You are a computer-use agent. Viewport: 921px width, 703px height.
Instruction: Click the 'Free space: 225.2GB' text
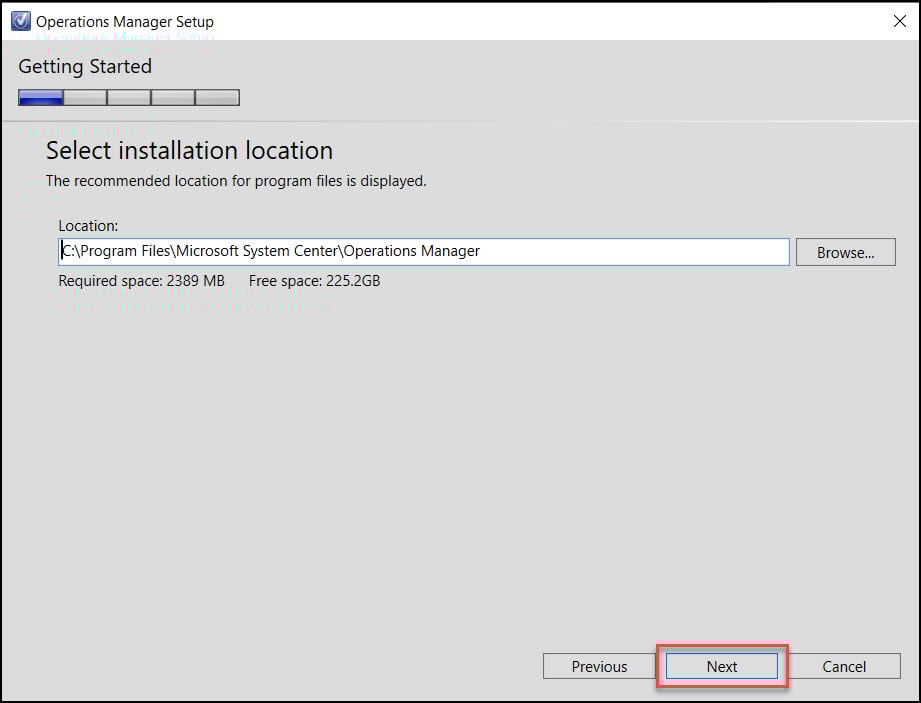314,281
